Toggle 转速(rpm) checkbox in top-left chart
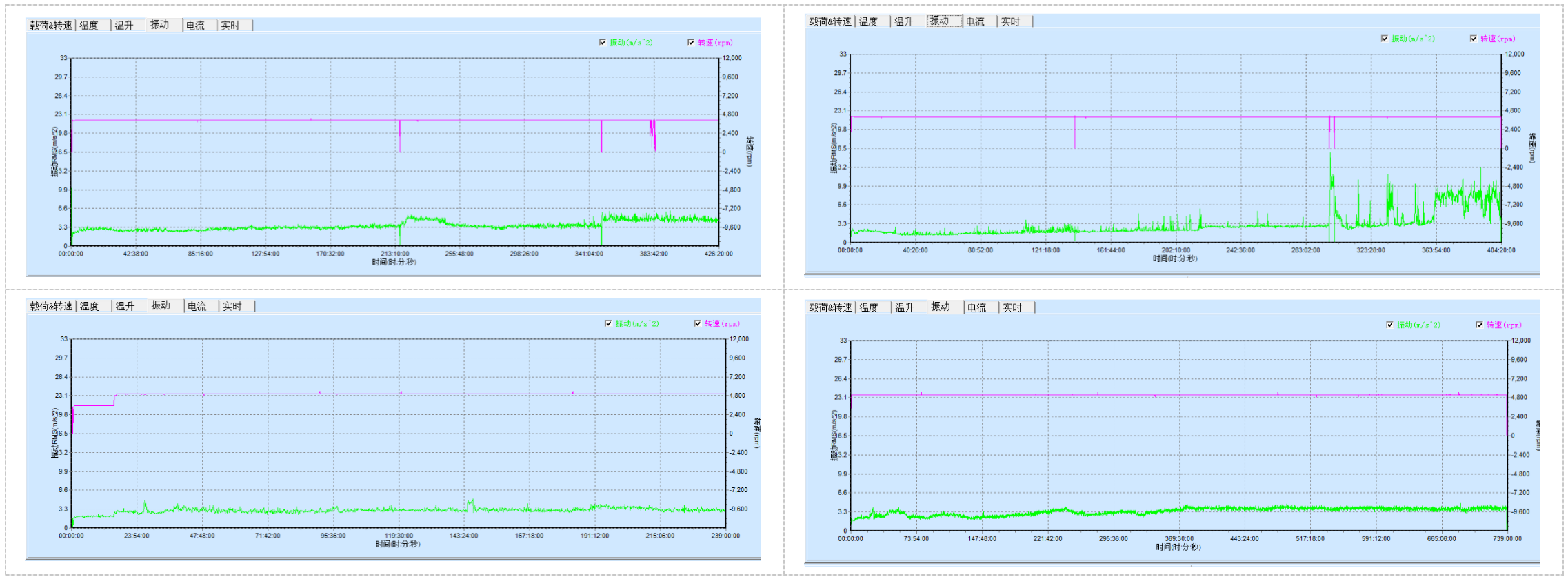Image resolution: width=1568 pixels, height=579 pixels. 691,43
